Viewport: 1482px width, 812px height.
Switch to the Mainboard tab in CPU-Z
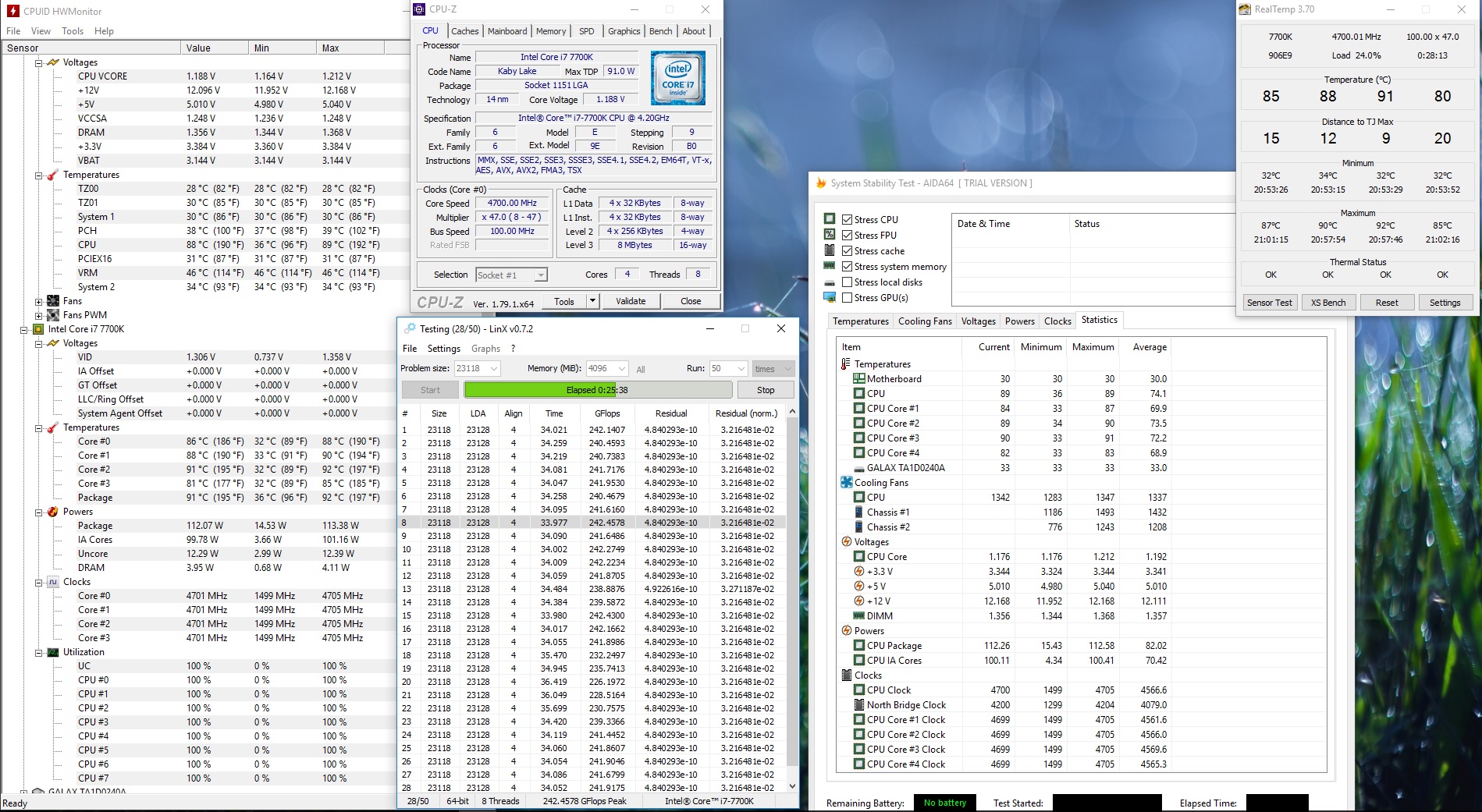pos(507,31)
